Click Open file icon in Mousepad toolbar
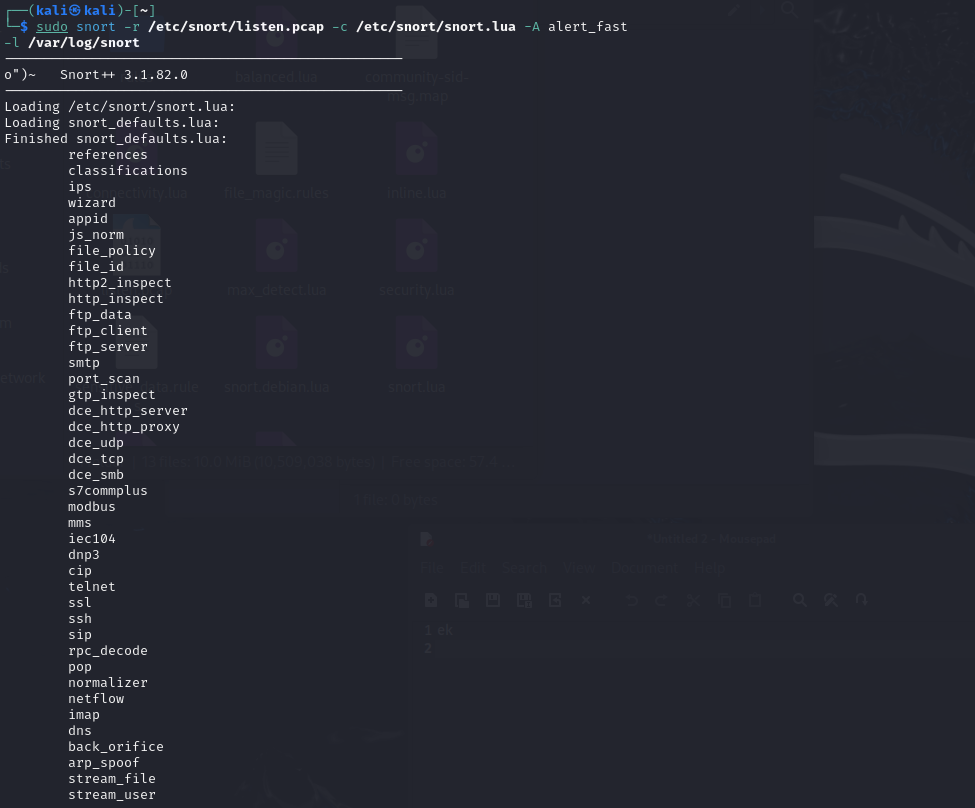Image resolution: width=975 pixels, height=808 pixels. 462,600
